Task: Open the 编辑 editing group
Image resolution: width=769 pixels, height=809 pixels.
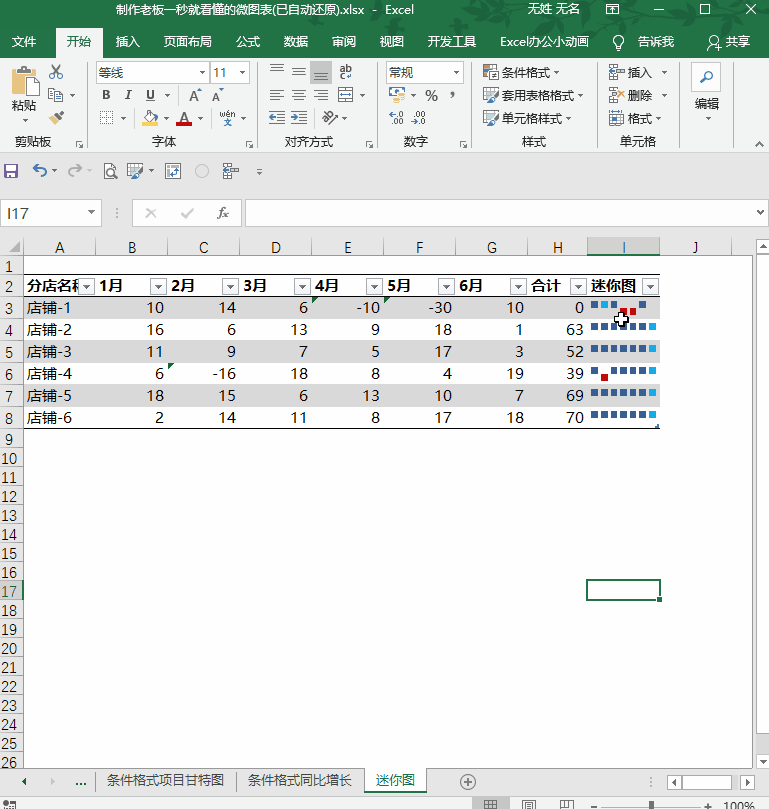Action: pyautogui.click(x=707, y=93)
